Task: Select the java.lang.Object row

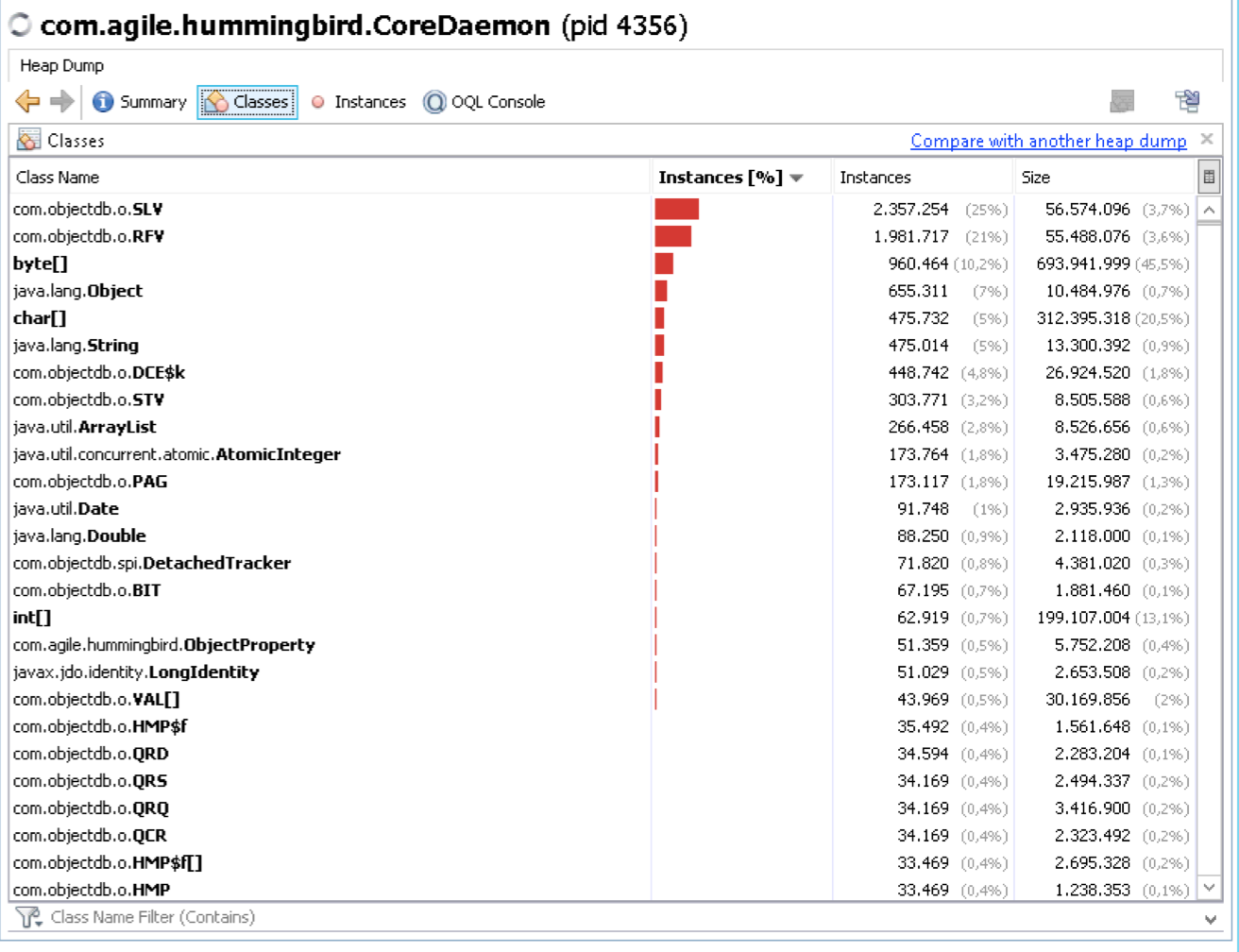Action: point(603,291)
